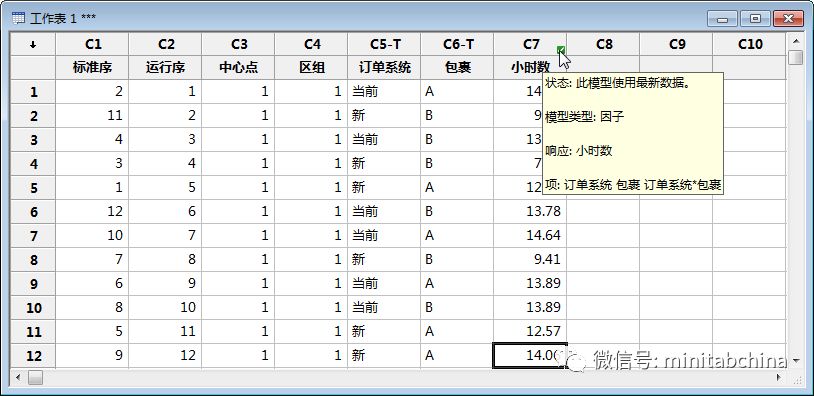The height and width of the screenshot is (396, 814).
Task: Select column header C4
Action: [311, 45]
